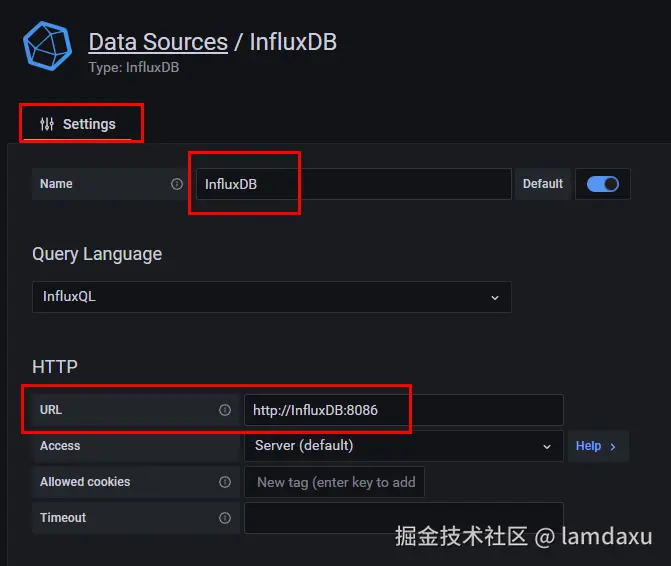Click the info icon beside URL
The width and height of the screenshot is (671, 566).
[x=225, y=410]
